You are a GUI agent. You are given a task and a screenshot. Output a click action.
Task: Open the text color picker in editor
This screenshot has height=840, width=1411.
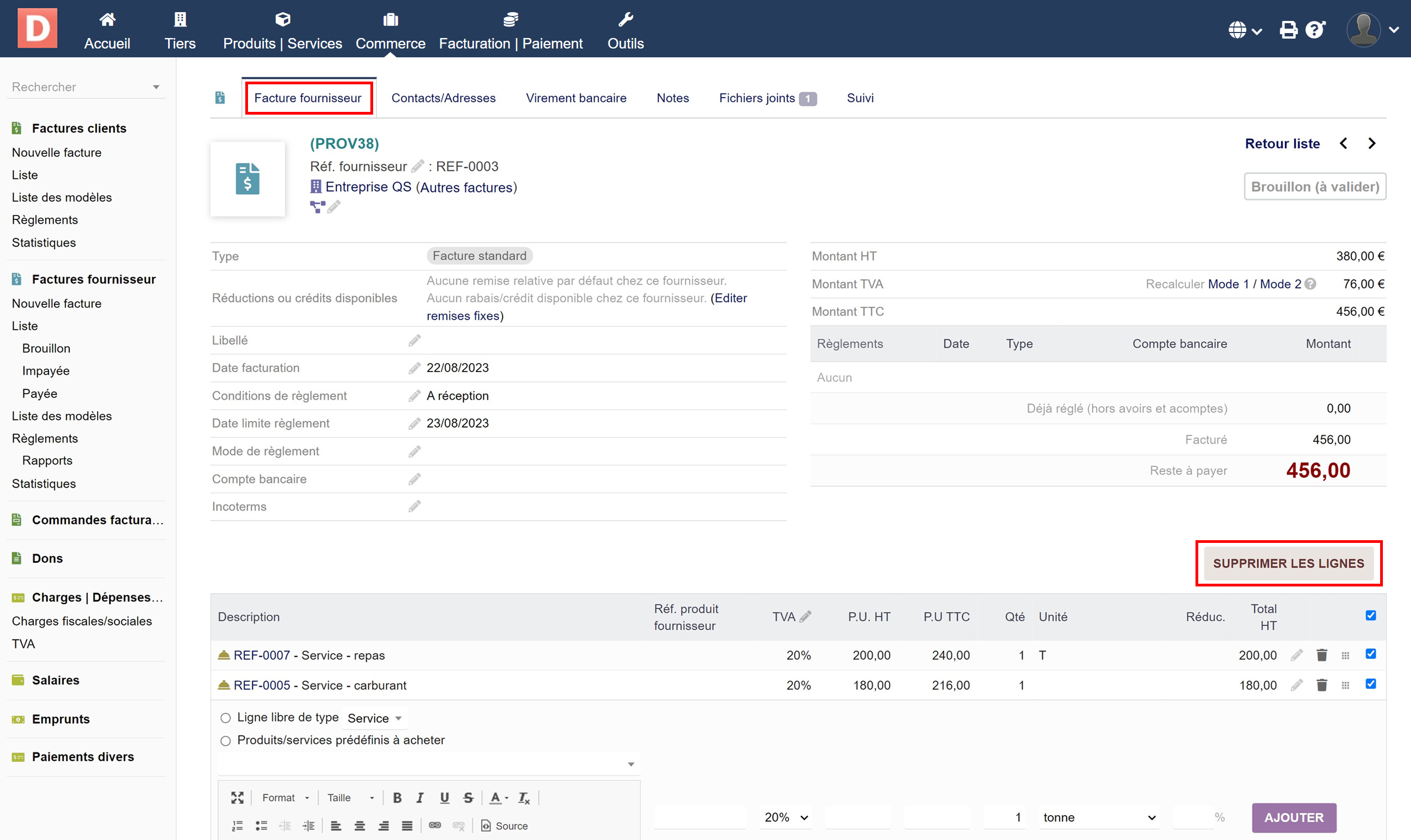(x=499, y=798)
